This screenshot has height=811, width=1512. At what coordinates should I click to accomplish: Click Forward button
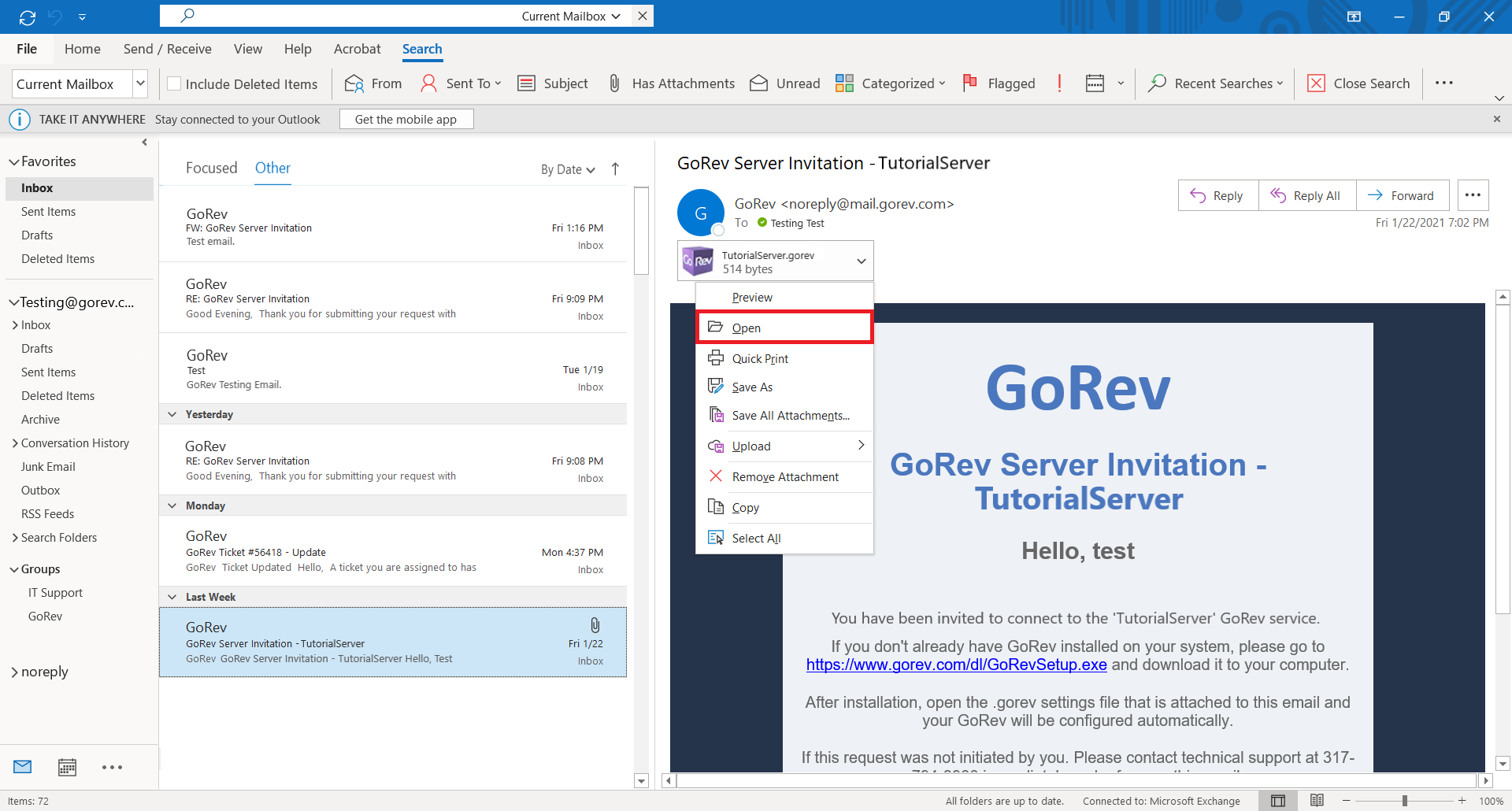coord(1402,195)
